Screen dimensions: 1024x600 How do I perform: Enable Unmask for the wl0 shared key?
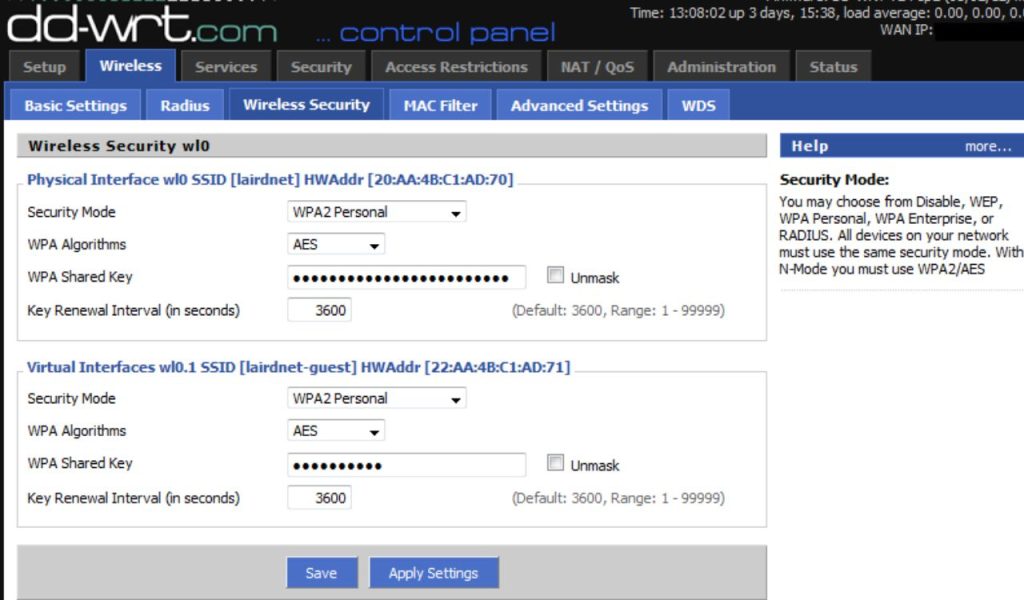[x=556, y=275]
